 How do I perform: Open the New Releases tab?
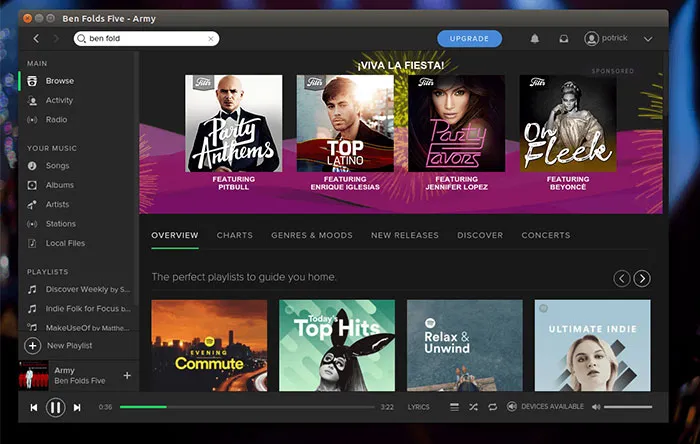pyautogui.click(x=404, y=235)
